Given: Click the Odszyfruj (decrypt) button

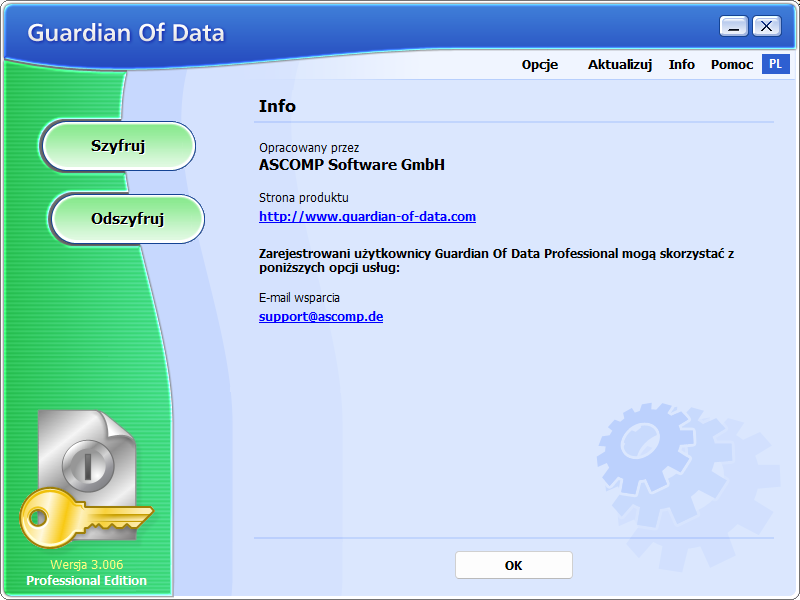Looking at the screenshot, I should (x=128, y=219).
